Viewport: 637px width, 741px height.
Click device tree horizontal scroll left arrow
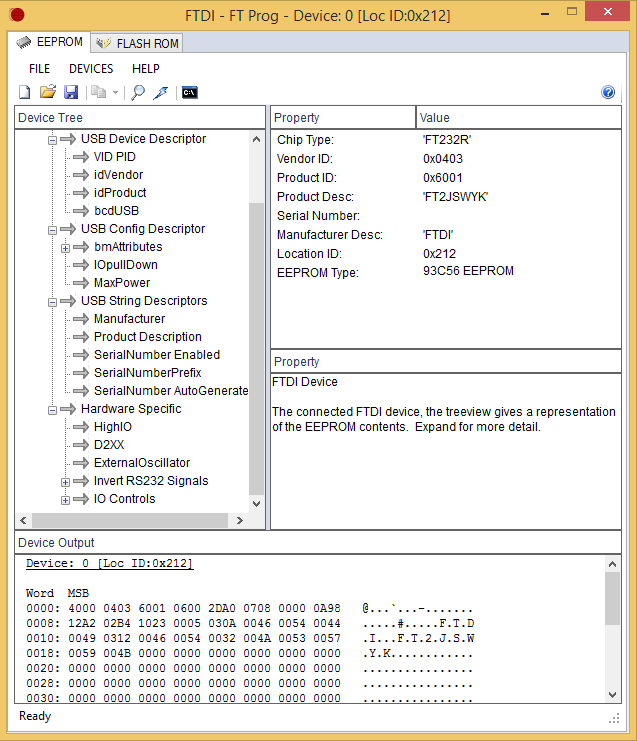(x=23, y=520)
